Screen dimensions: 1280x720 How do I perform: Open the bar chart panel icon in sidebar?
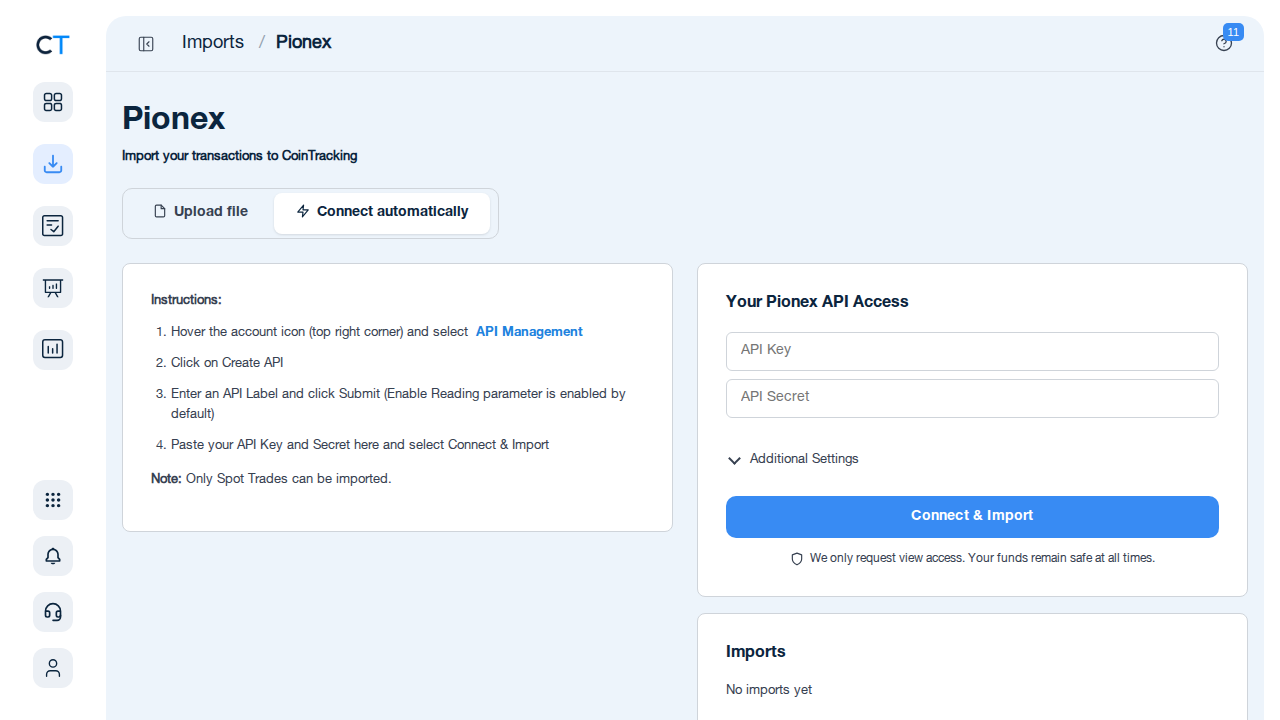(x=53, y=350)
